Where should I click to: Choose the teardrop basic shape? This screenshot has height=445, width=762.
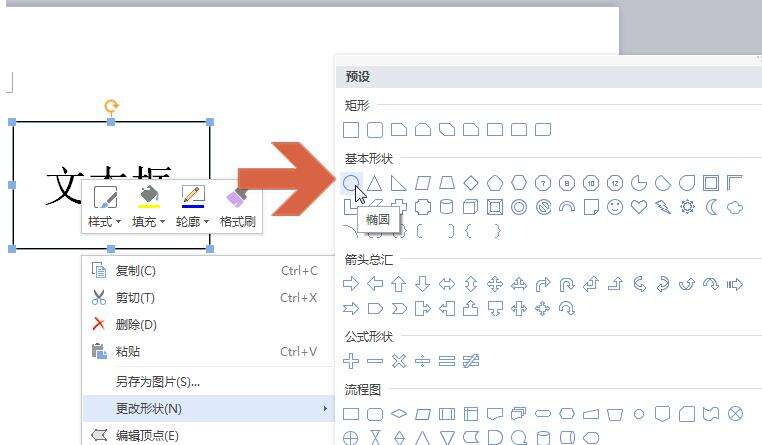coord(687,183)
